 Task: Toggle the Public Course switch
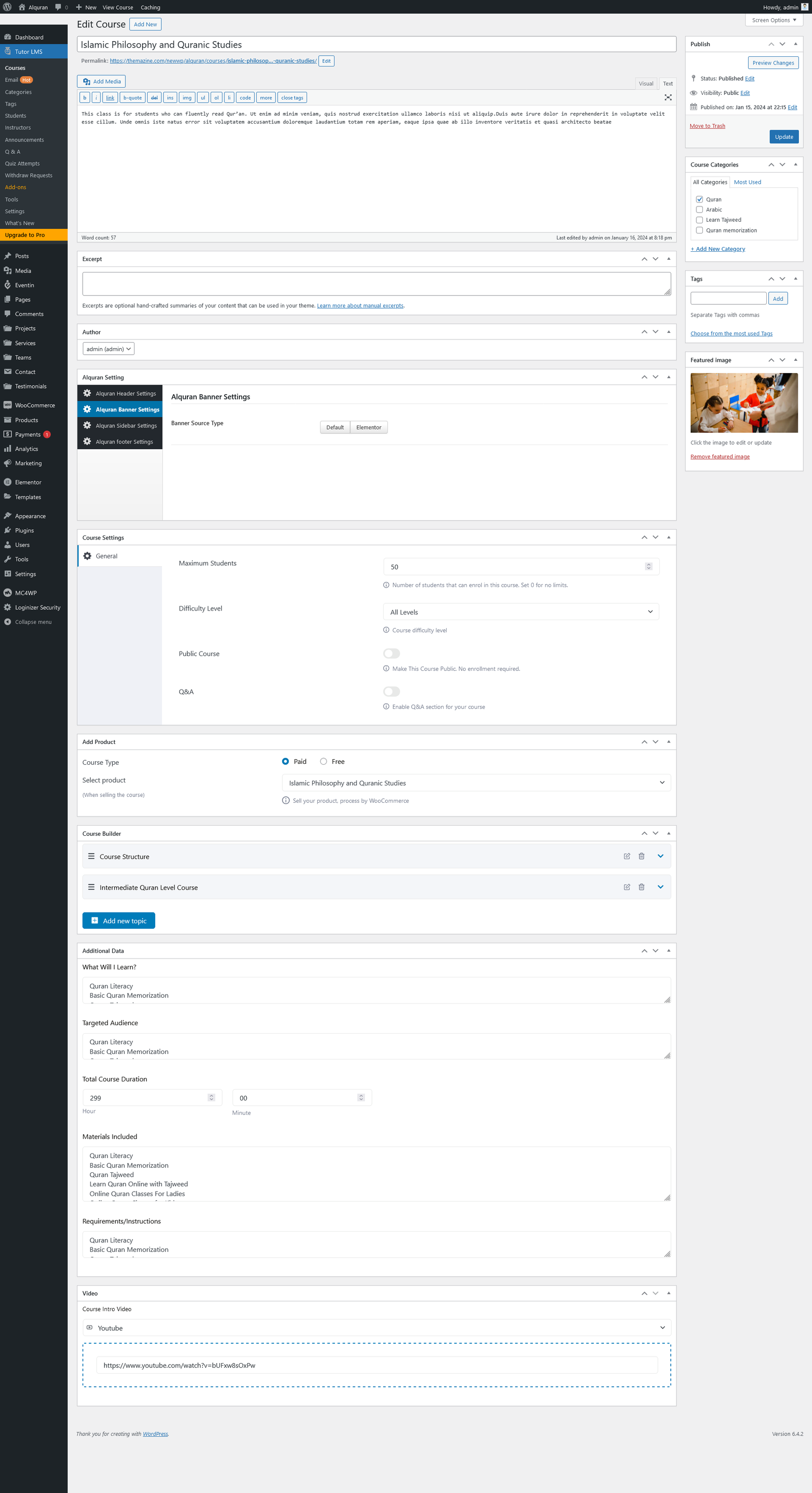[x=391, y=653]
